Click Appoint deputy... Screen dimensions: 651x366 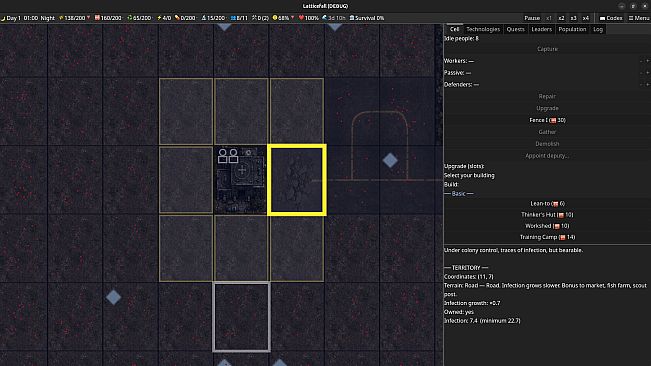pyautogui.click(x=547, y=156)
